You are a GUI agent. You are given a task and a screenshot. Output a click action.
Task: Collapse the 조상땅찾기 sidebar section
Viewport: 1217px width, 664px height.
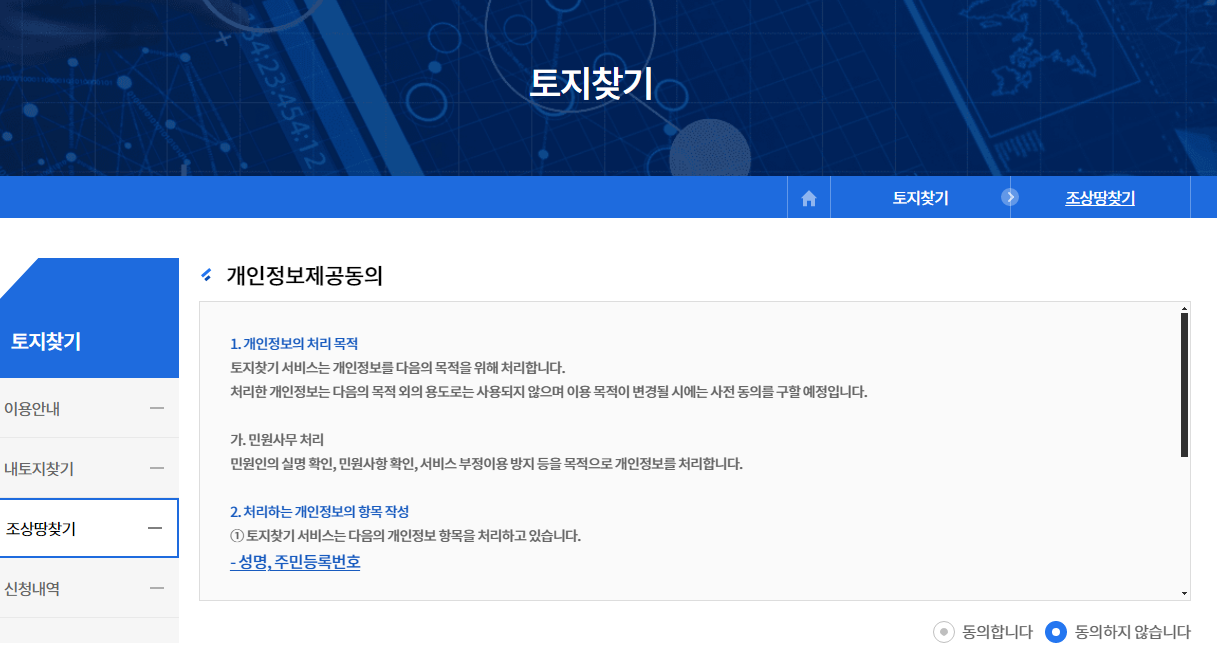(x=157, y=527)
